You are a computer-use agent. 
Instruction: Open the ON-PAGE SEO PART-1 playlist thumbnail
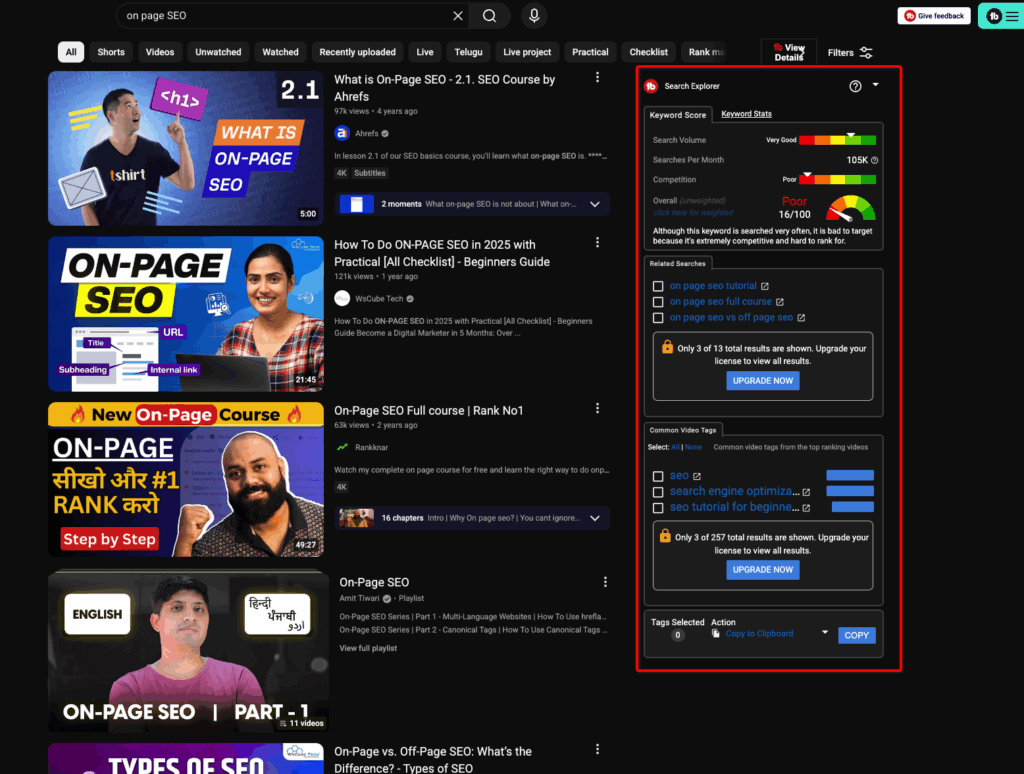coord(188,651)
